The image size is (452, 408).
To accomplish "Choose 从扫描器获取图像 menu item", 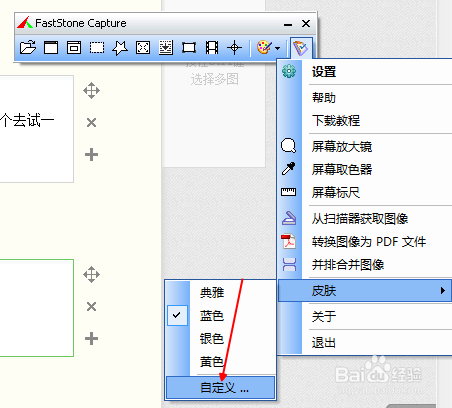I will 365,219.
